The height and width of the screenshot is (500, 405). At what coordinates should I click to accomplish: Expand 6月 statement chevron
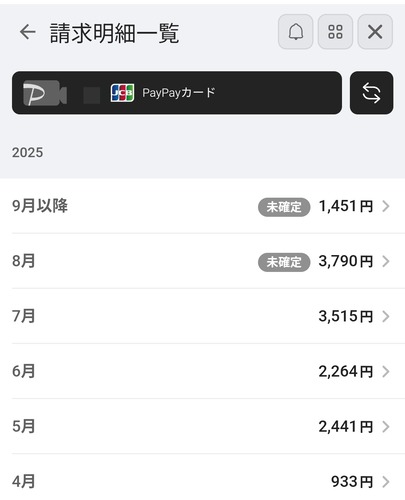[x=386, y=371]
